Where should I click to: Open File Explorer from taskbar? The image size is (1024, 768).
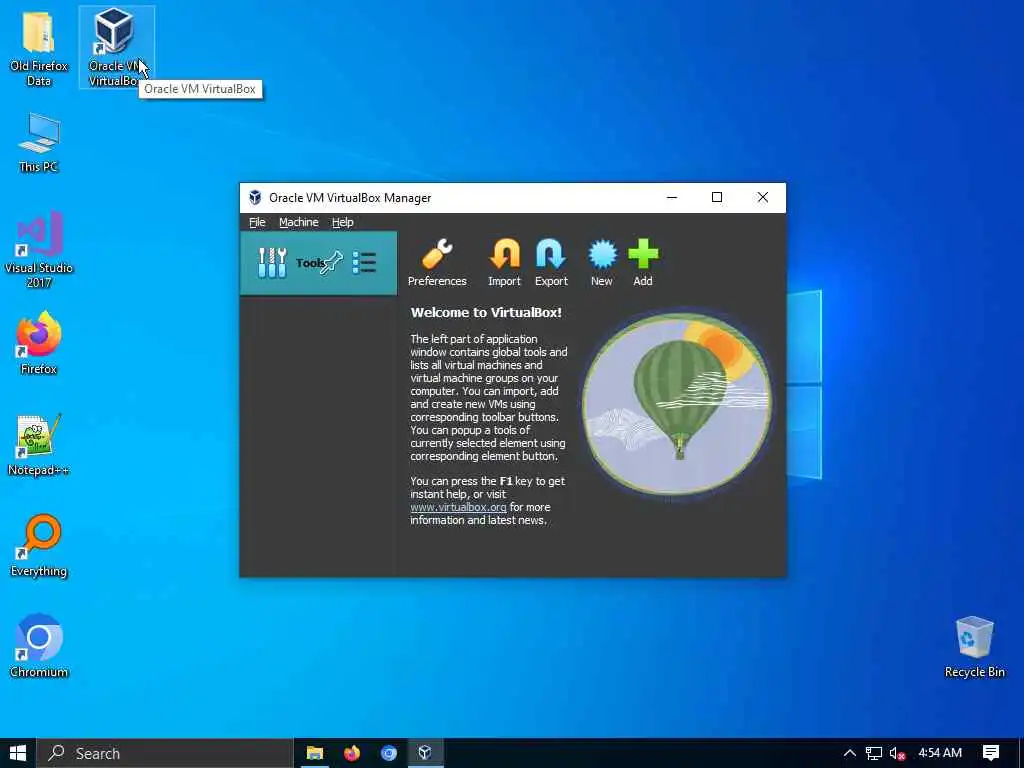point(315,753)
